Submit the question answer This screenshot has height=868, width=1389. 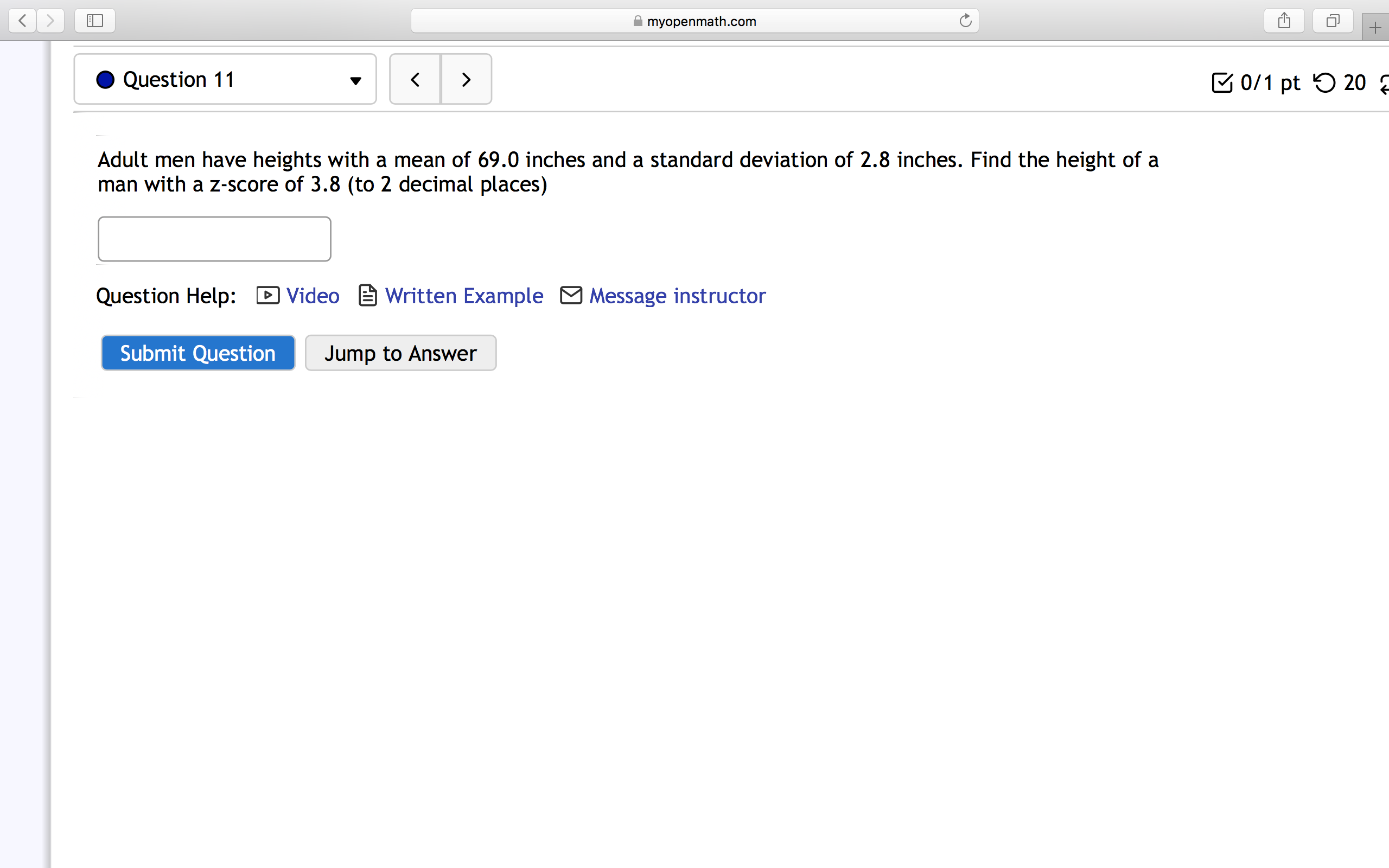[197, 353]
